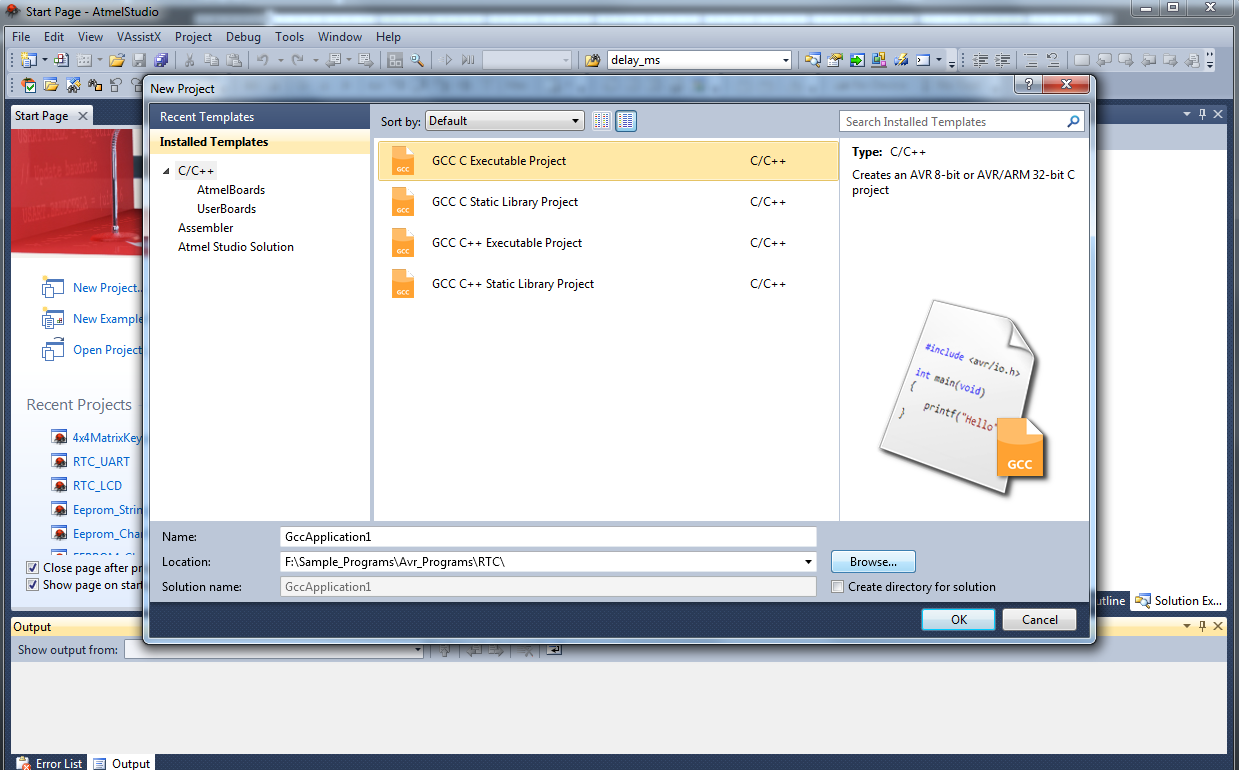Click the Open File folder icon

[x=118, y=60]
